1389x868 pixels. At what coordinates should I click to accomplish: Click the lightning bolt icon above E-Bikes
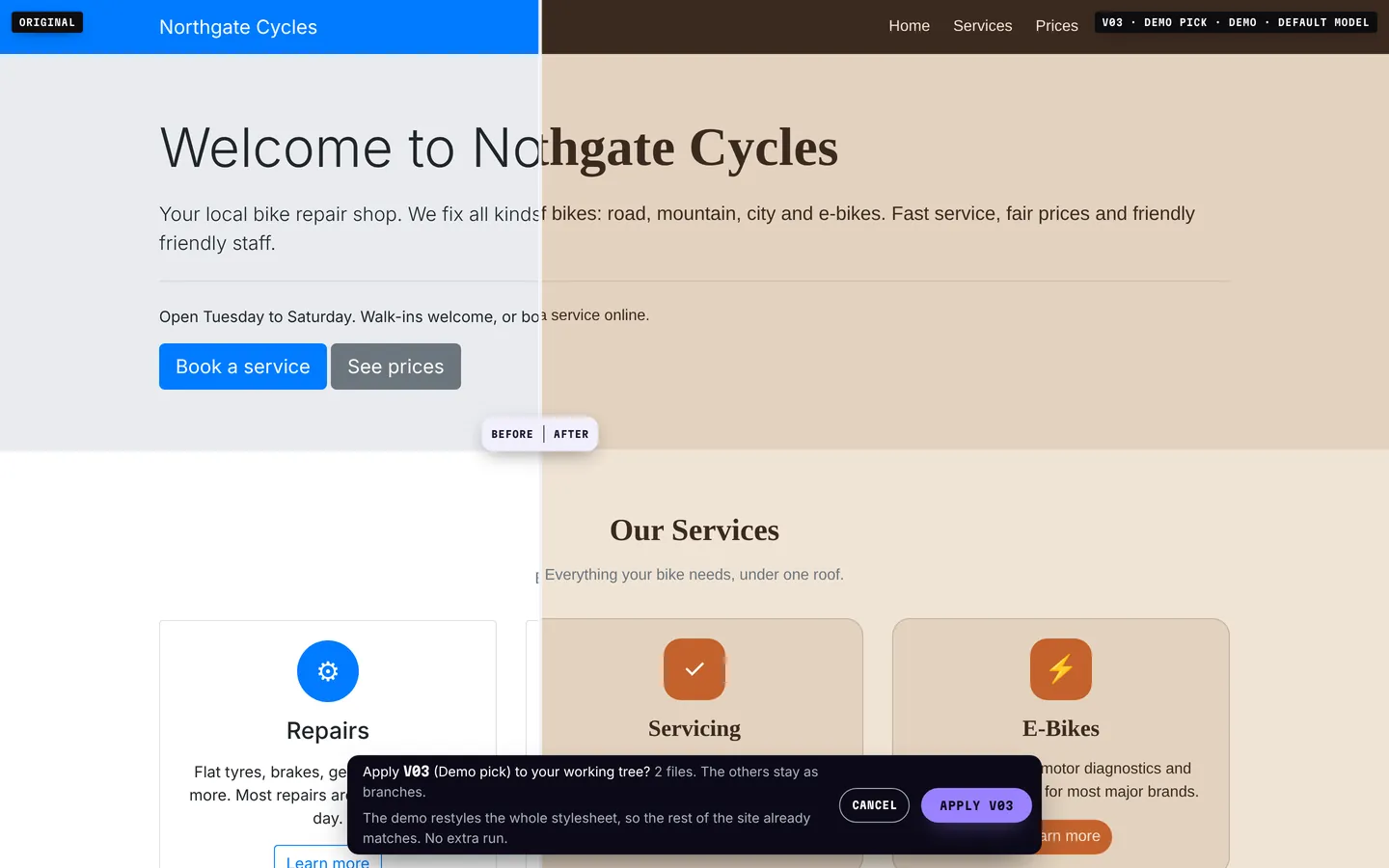point(1061,669)
